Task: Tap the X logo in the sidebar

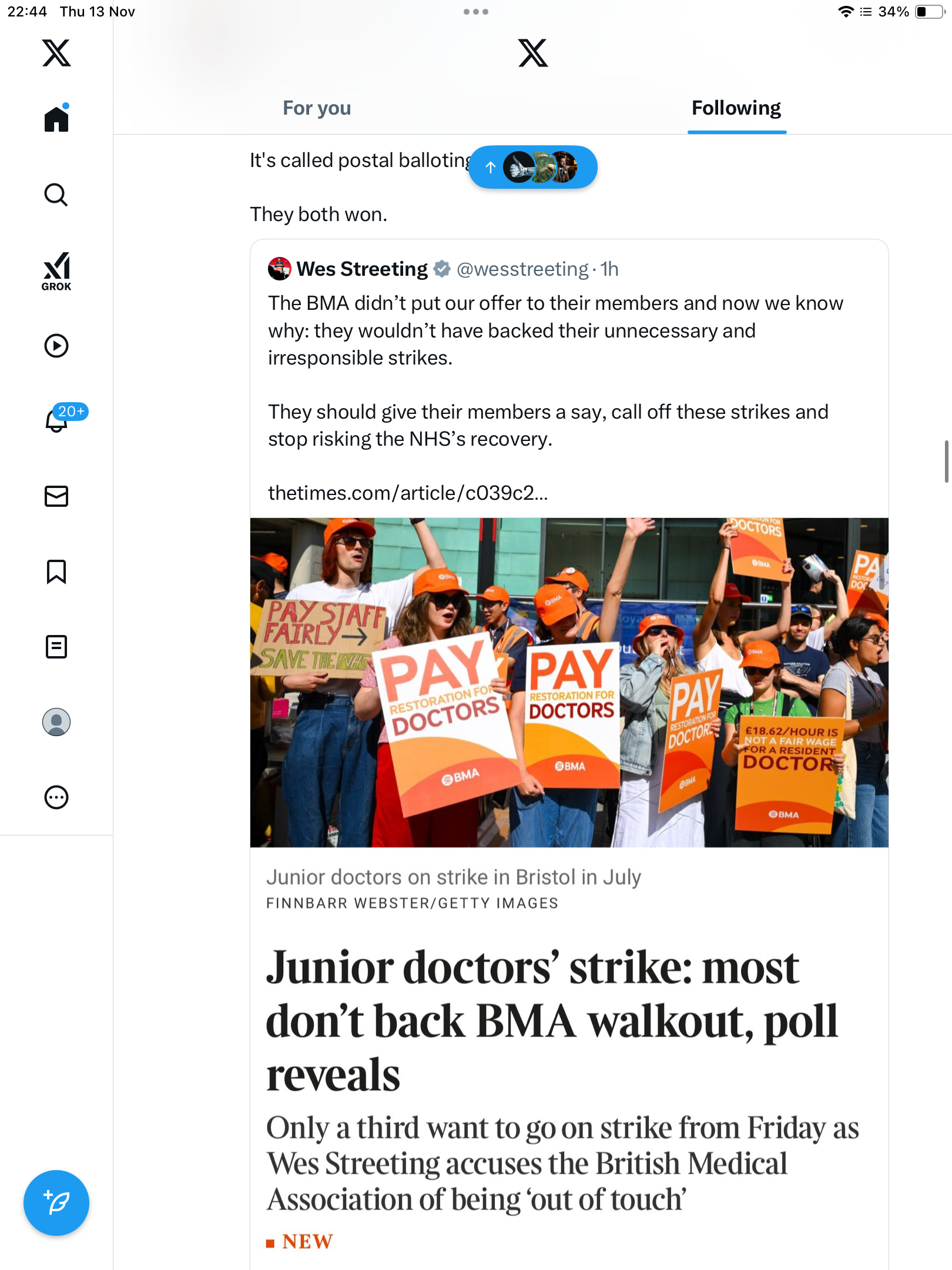Action: (56, 53)
